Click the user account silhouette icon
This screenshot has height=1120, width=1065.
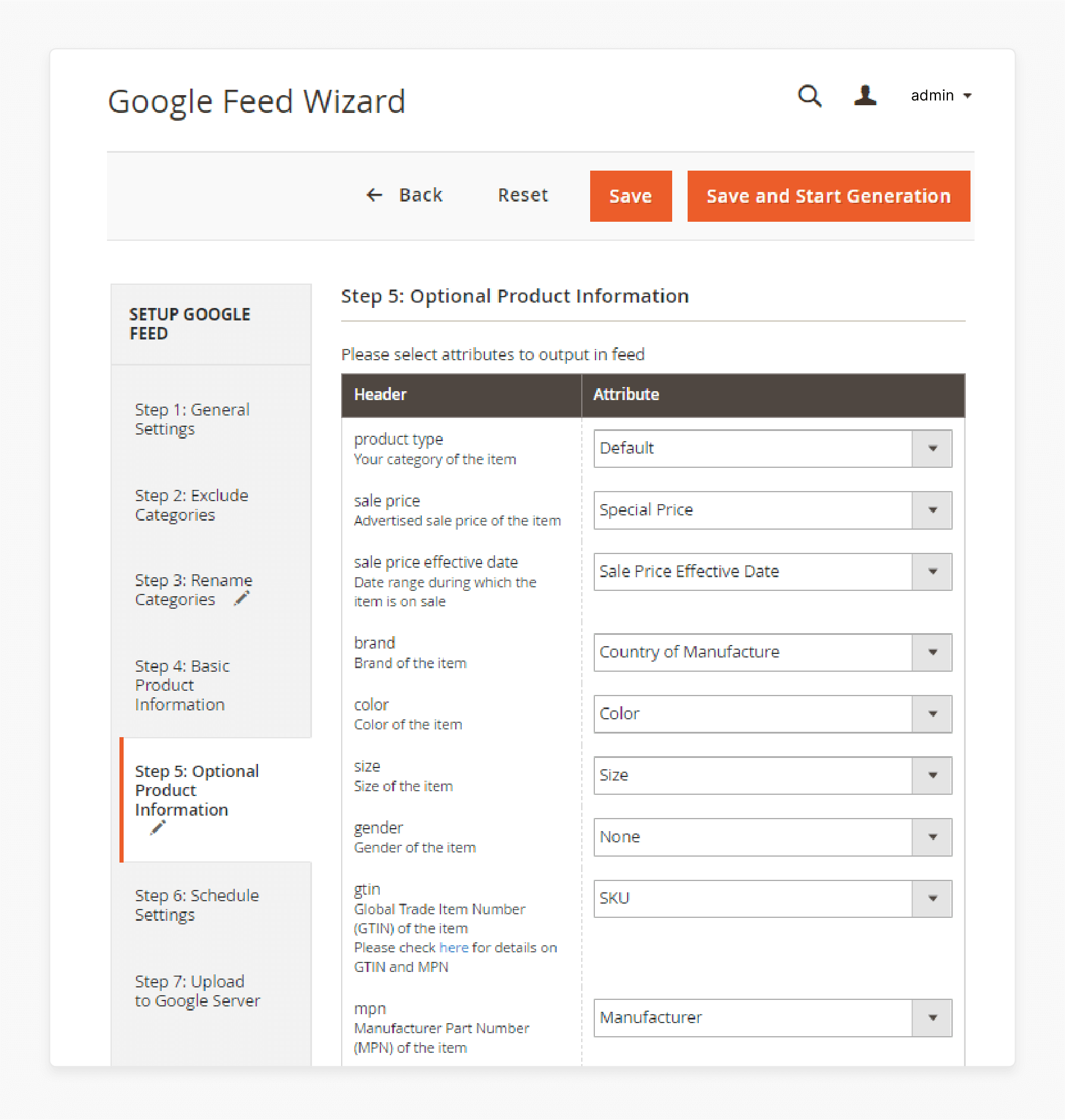865,95
